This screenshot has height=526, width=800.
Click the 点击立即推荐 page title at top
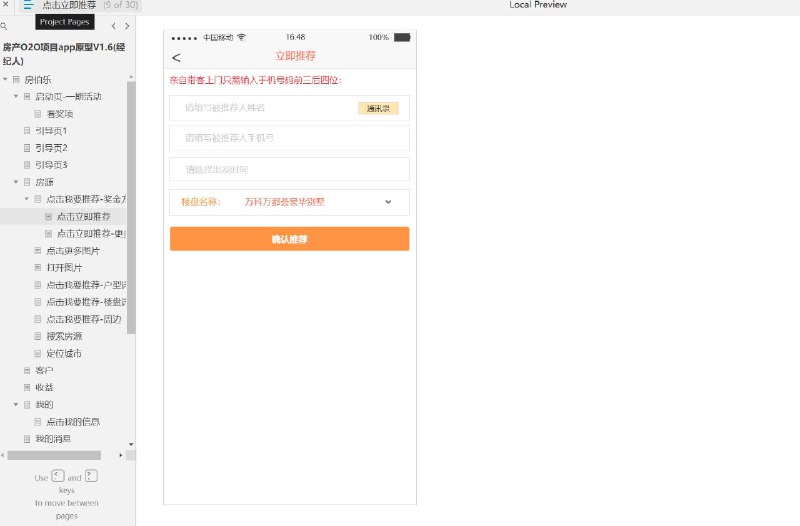(x=69, y=5)
